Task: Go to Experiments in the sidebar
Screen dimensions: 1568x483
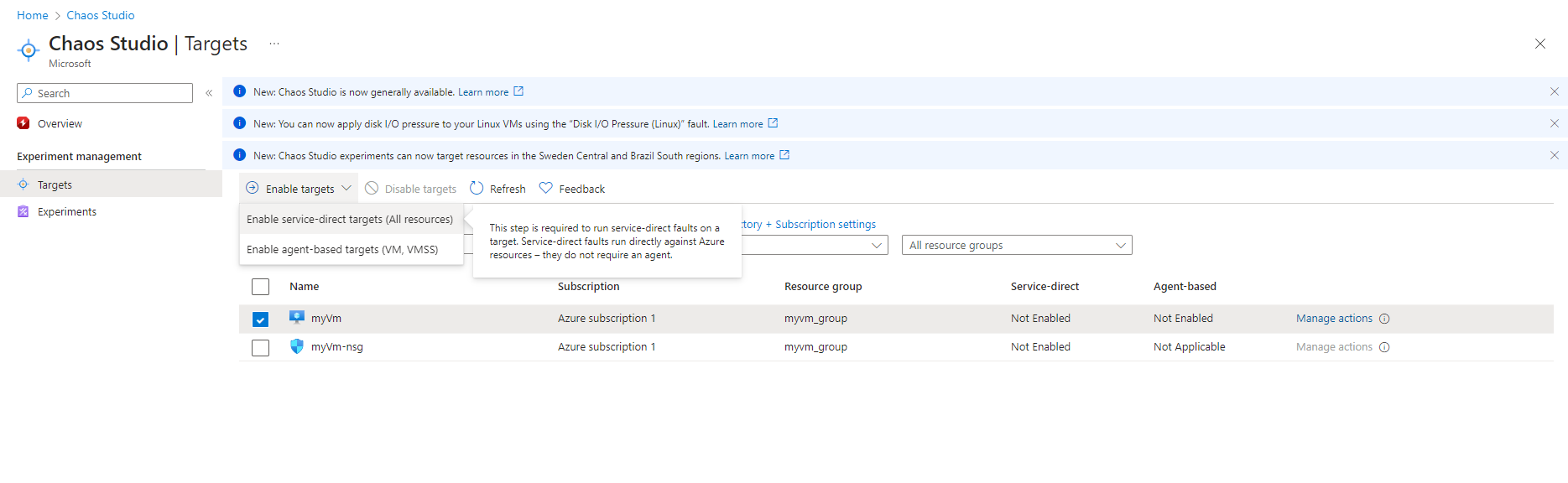Action: pyautogui.click(x=67, y=212)
